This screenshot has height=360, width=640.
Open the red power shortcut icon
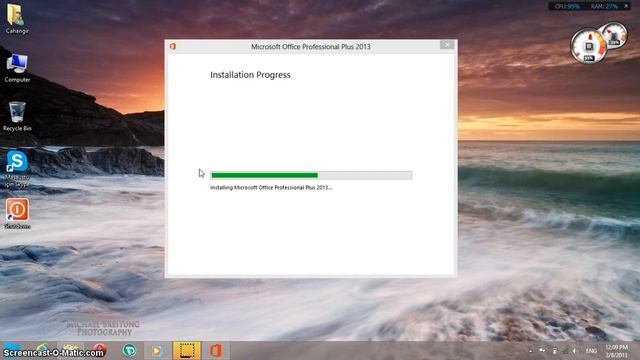(17, 213)
